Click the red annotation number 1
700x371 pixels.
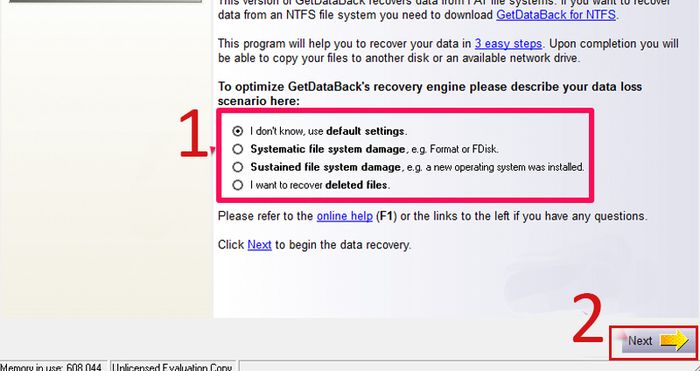pyautogui.click(x=193, y=135)
